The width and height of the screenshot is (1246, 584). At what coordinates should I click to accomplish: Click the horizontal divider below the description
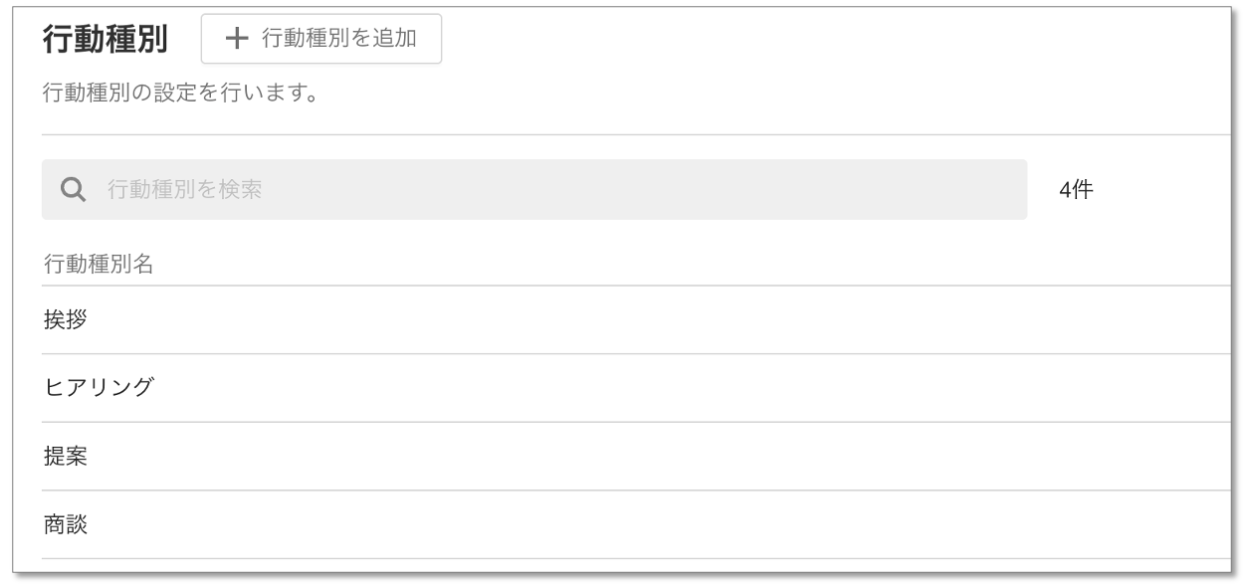point(636,134)
